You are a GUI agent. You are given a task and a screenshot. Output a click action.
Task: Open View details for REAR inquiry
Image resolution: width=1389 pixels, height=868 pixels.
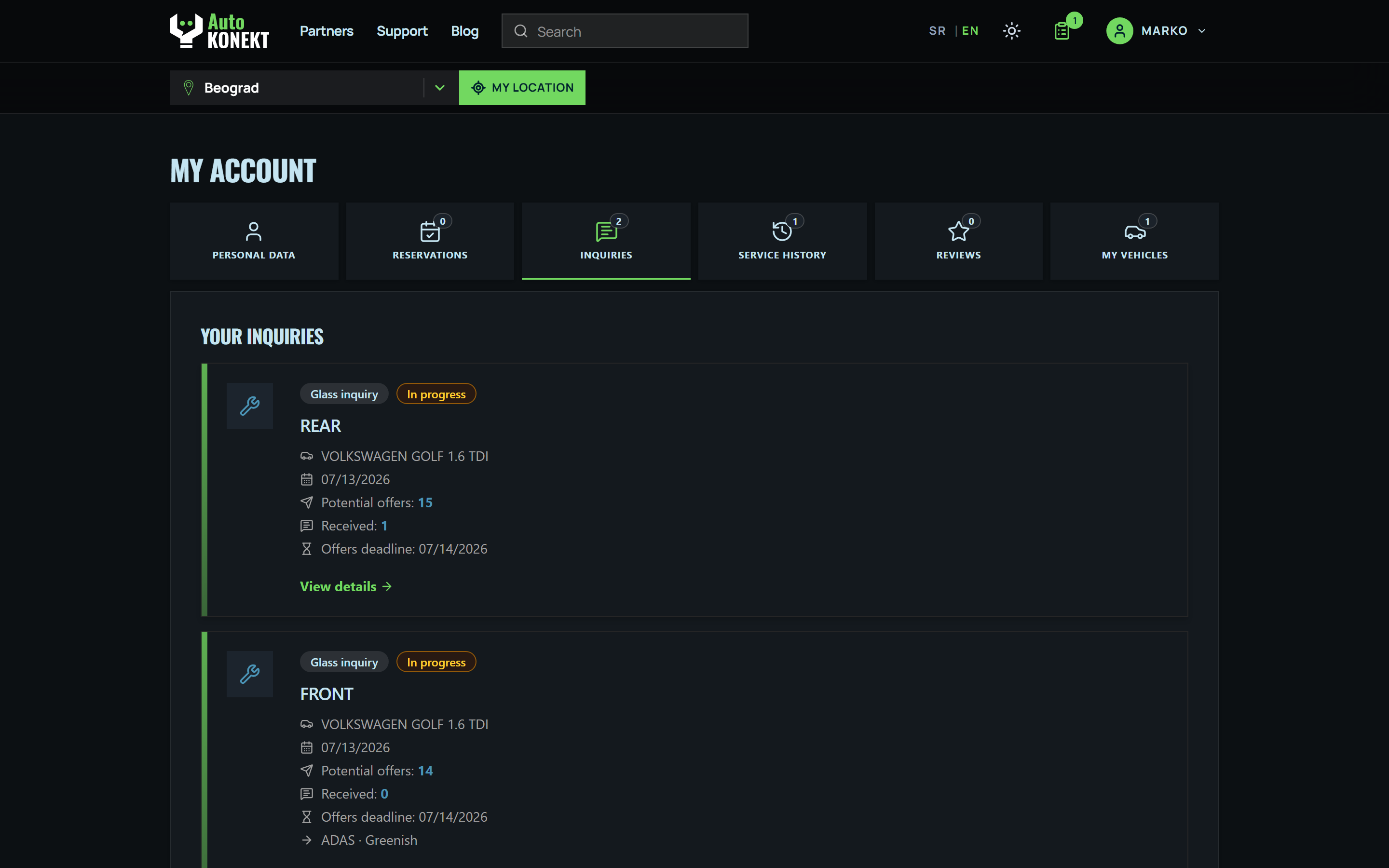click(x=346, y=586)
